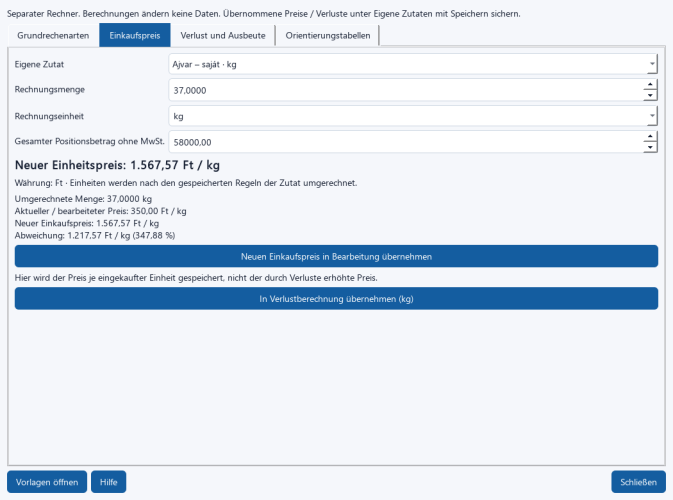Decrease Gesamter Positionsbetrag with the down arrow
The image size is (673, 500).
[650, 147]
